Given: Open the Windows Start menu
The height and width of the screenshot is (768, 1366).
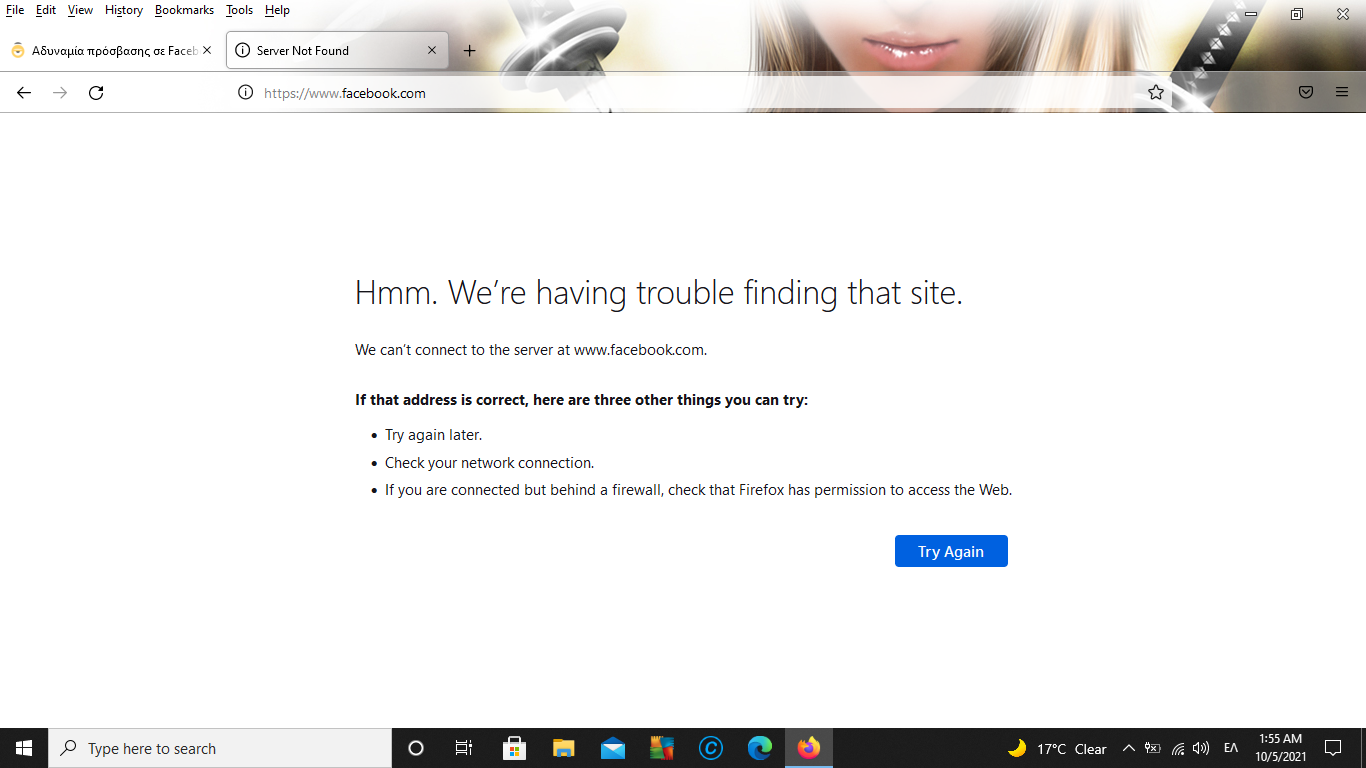Looking at the screenshot, I should click(x=24, y=748).
